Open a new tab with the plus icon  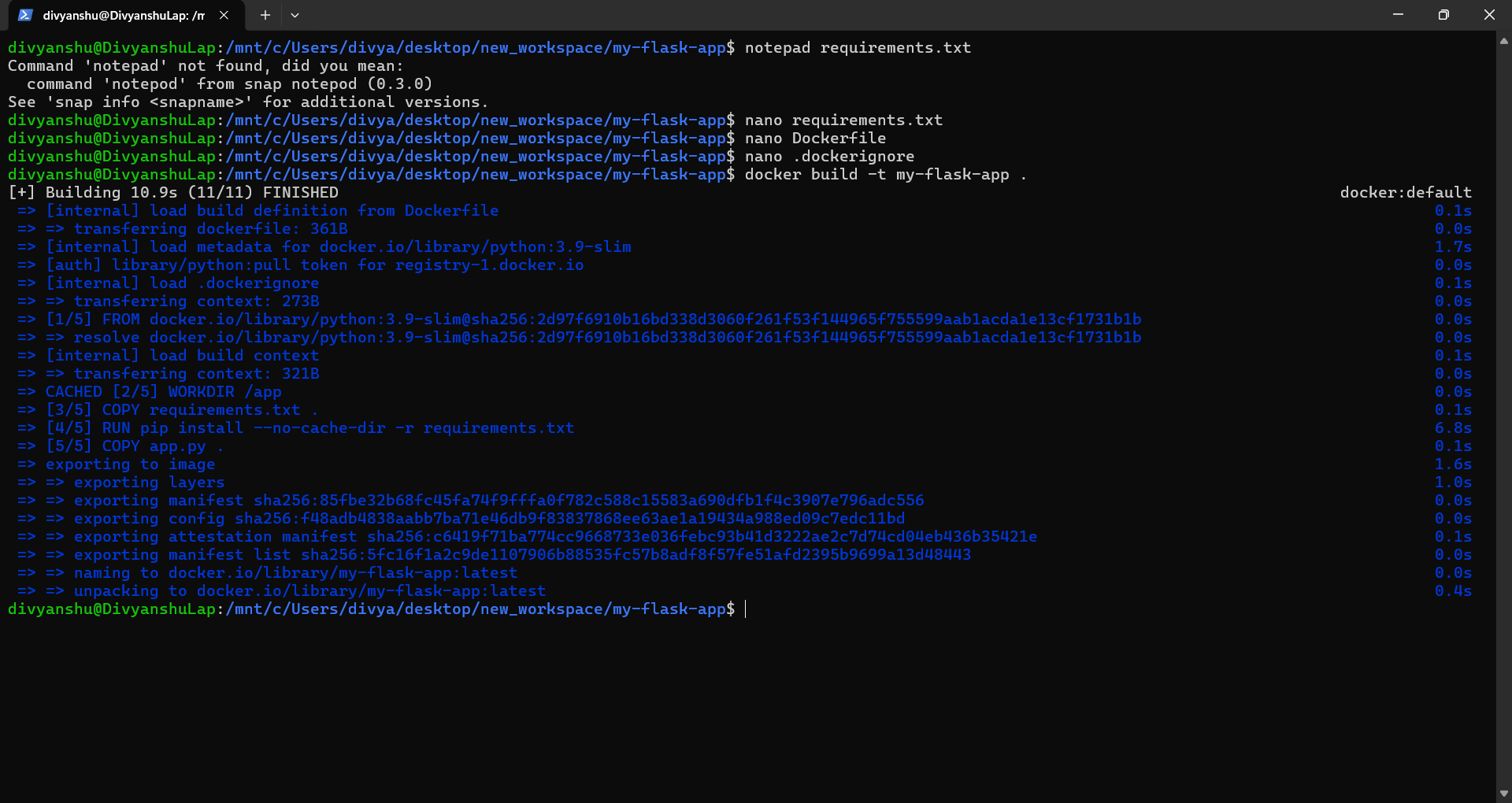click(x=265, y=15)
